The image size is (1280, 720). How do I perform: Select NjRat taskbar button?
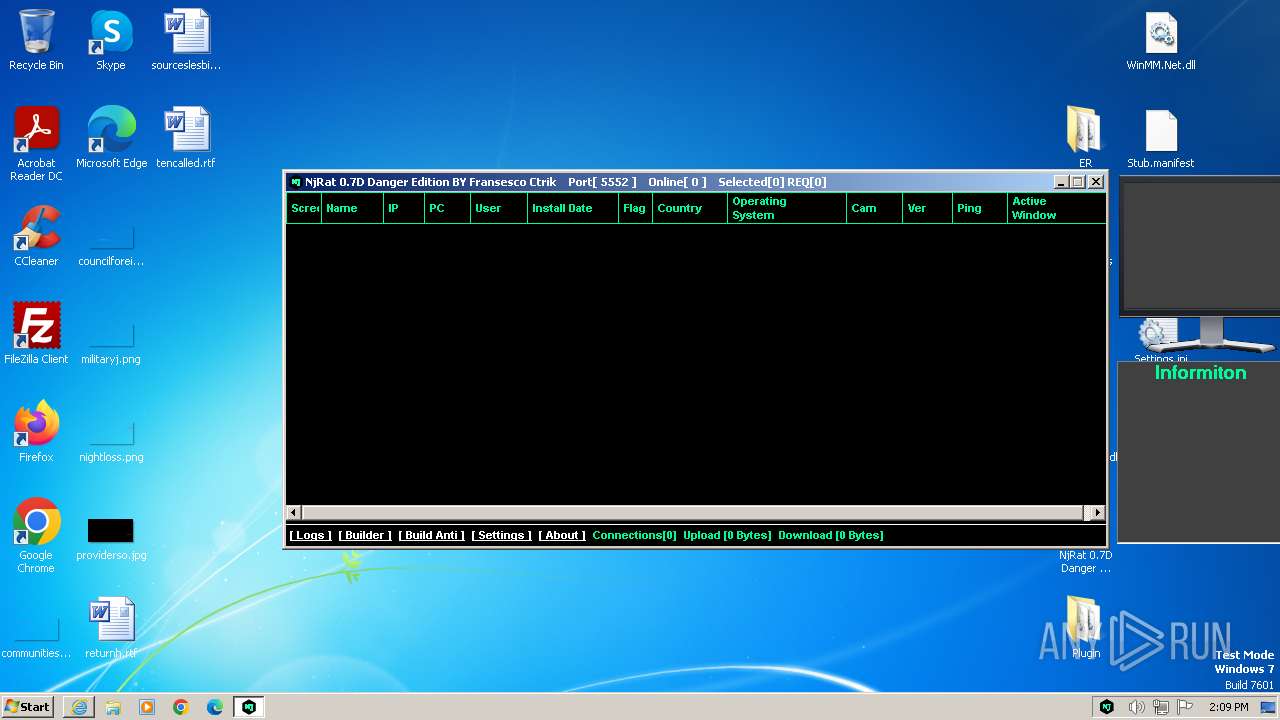(x=249, y=707)
